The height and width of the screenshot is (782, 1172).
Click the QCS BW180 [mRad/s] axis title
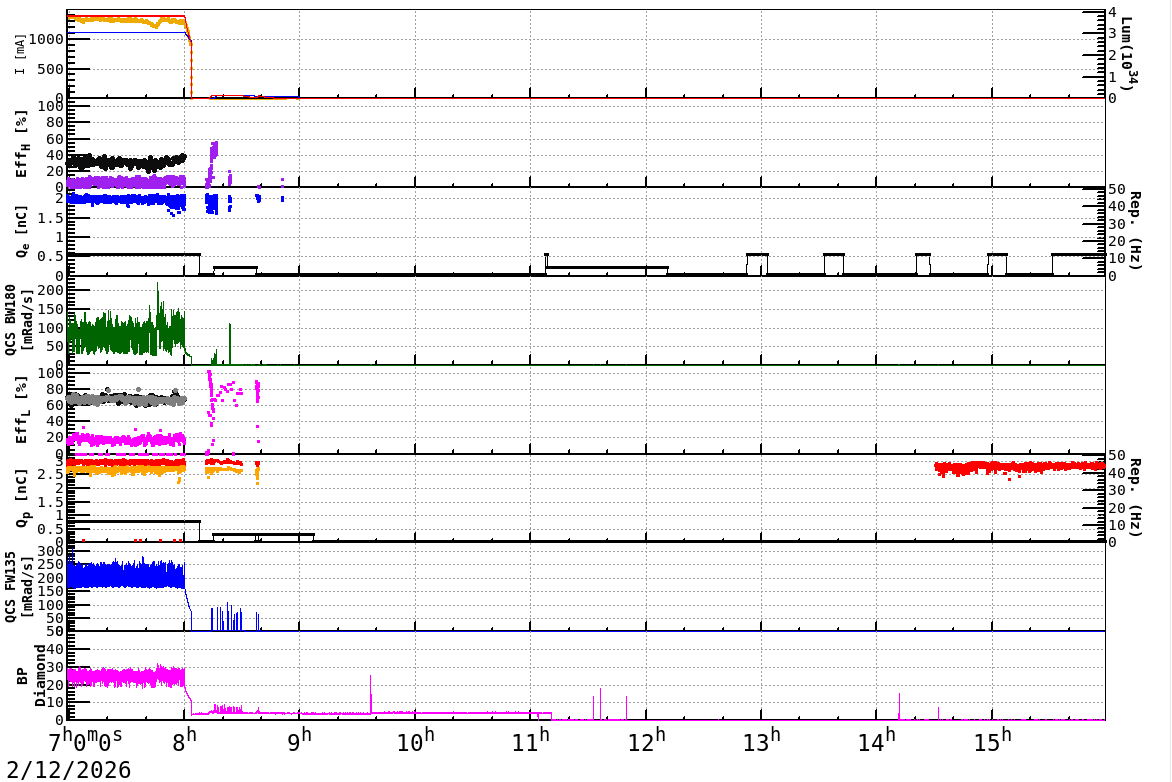(19, 320)
